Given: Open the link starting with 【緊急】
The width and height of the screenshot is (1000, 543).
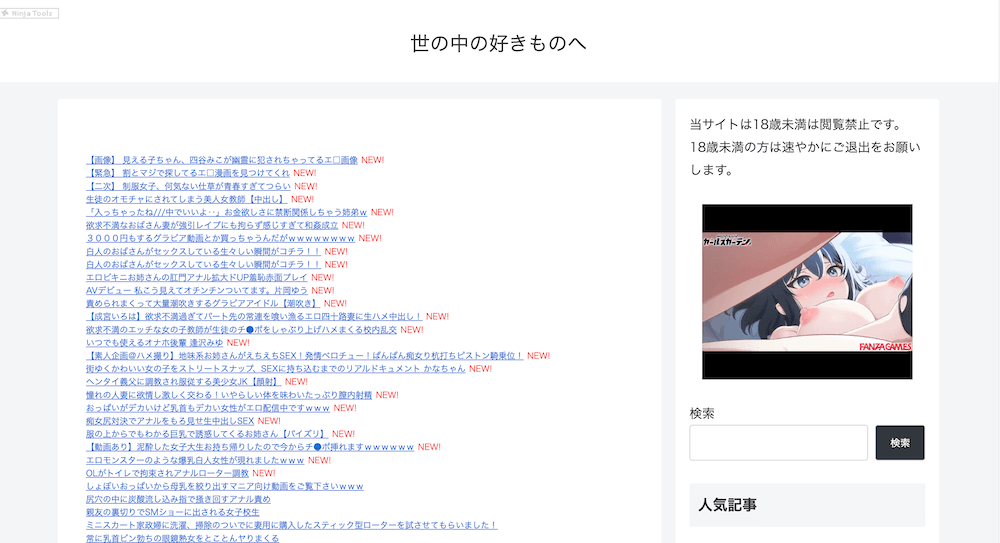Looking at the screenshot, I should point(187,173).
